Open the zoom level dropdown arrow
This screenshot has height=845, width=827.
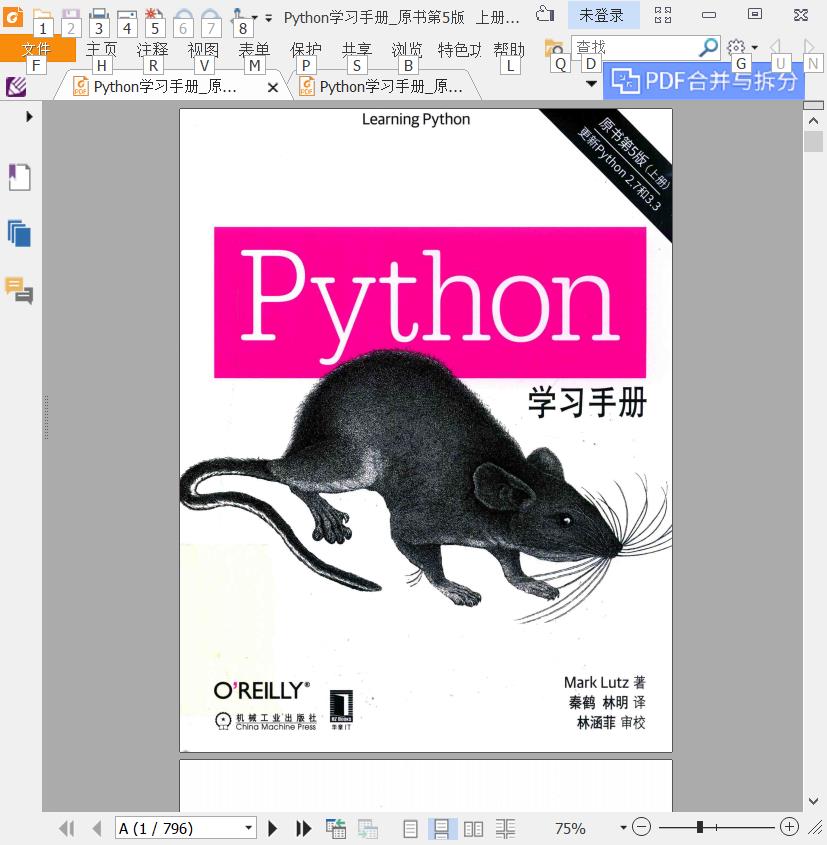623,827
